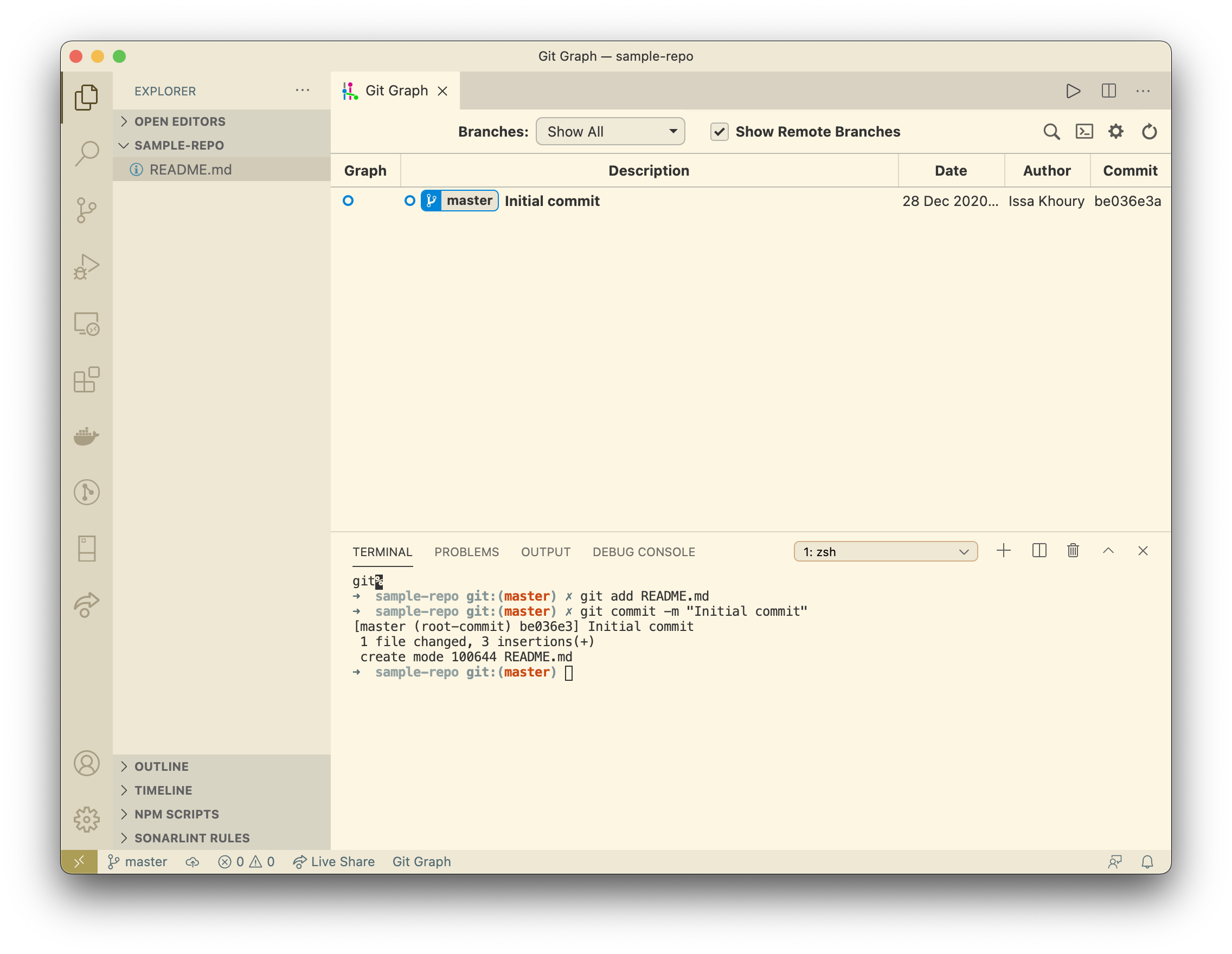This screenshot has height=954, width=1232.
Task: Expand the NPM Scripts section
Action: (222, 814)
